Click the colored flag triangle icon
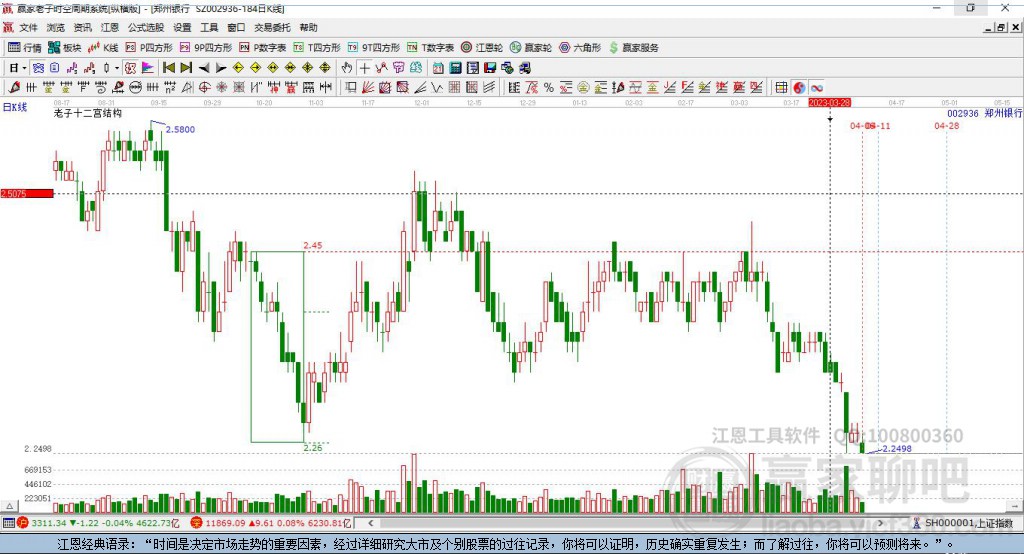 (x=148, y=68)
